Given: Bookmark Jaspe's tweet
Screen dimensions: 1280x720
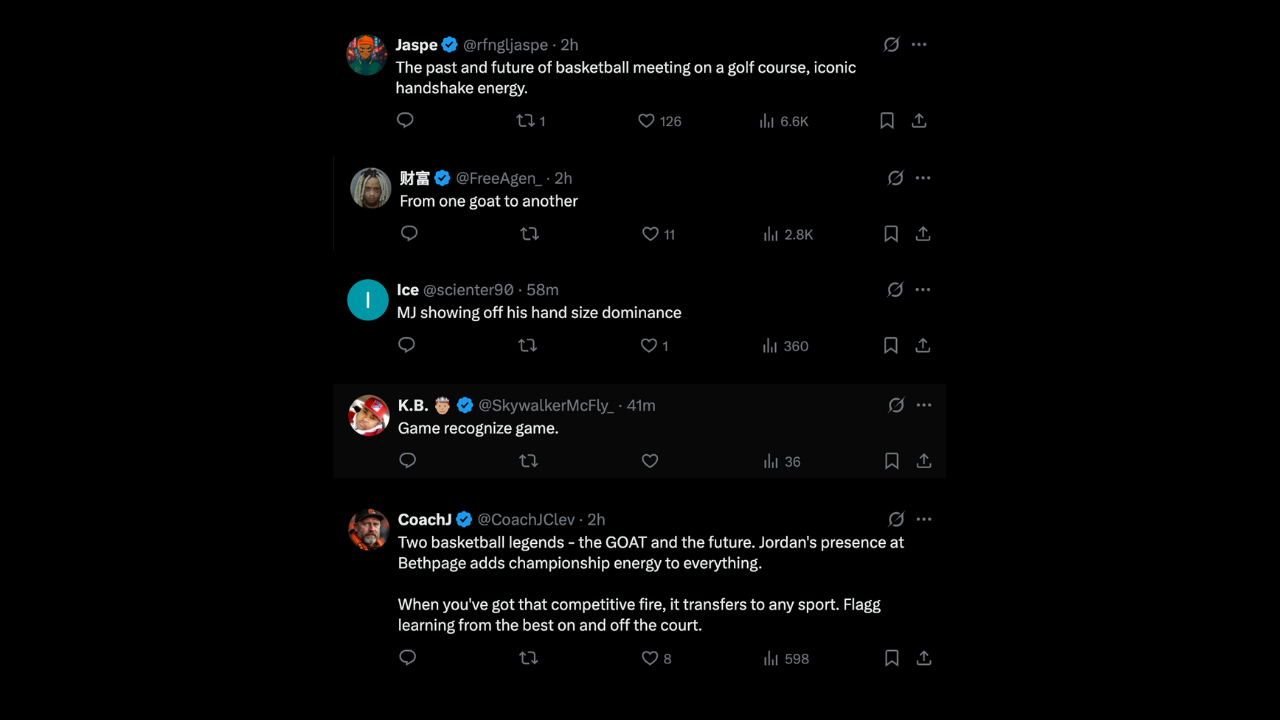Looking at the screenshot, I should [887, 121].
